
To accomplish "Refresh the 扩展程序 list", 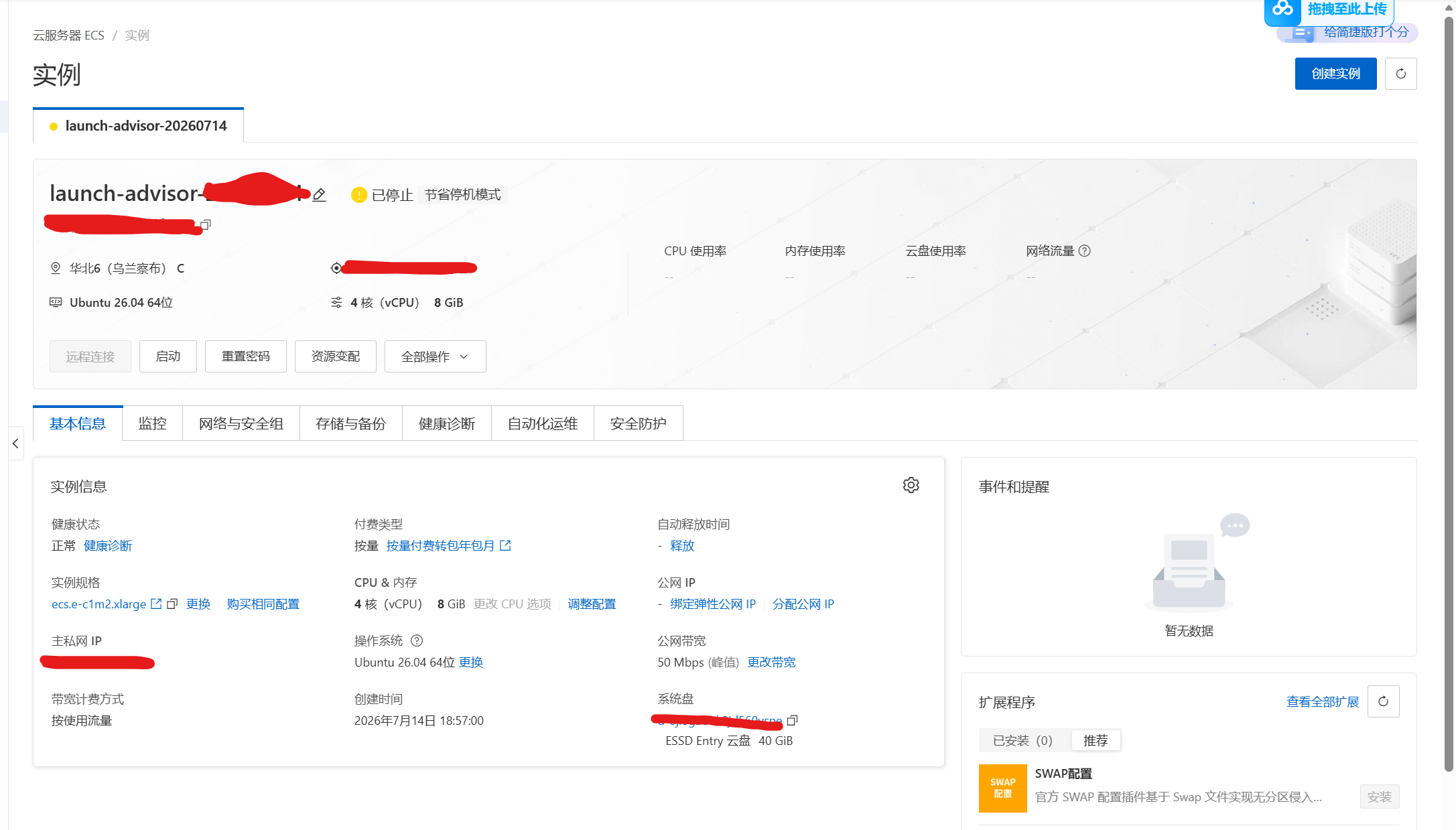I will [1383, 701].
